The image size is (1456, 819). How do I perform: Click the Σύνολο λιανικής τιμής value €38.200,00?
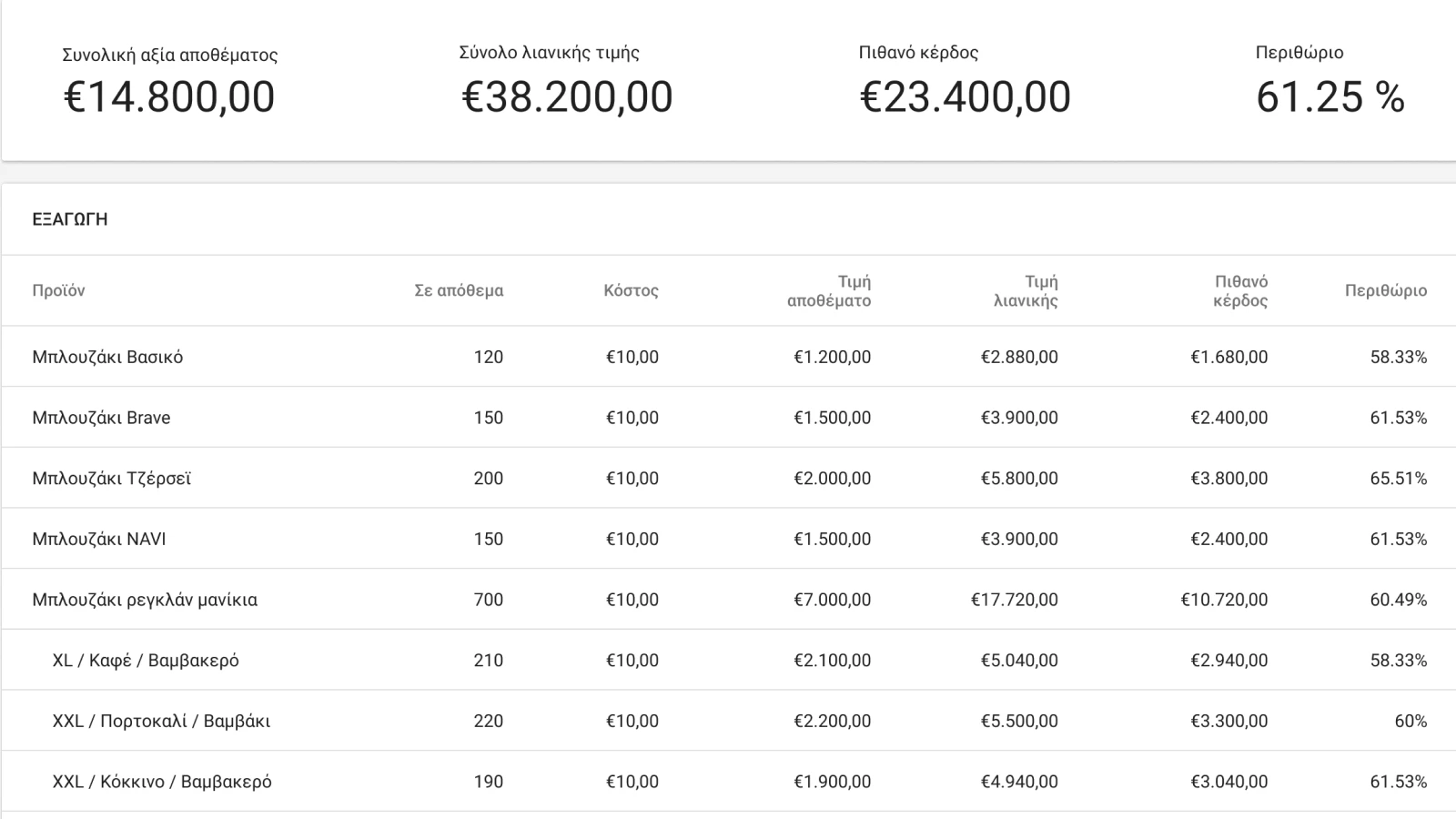click(567, 97)
